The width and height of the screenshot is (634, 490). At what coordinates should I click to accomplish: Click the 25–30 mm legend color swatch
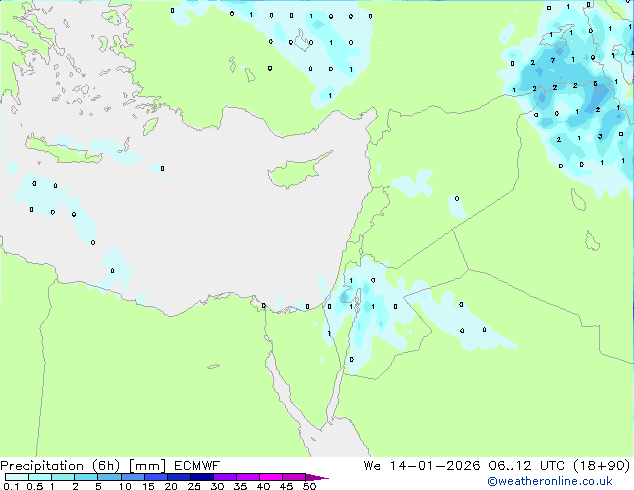(201, 477)
